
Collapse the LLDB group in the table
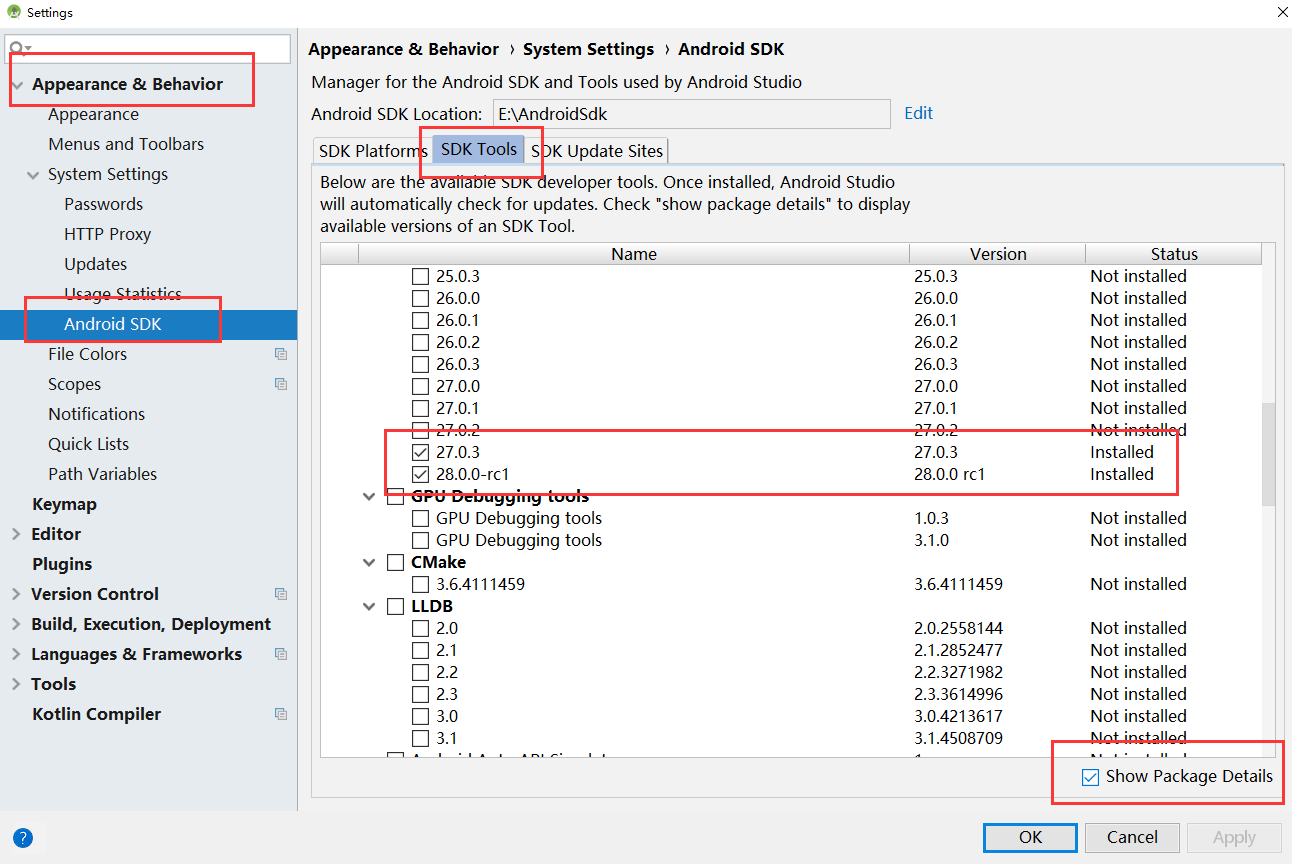tap(370, 606)
